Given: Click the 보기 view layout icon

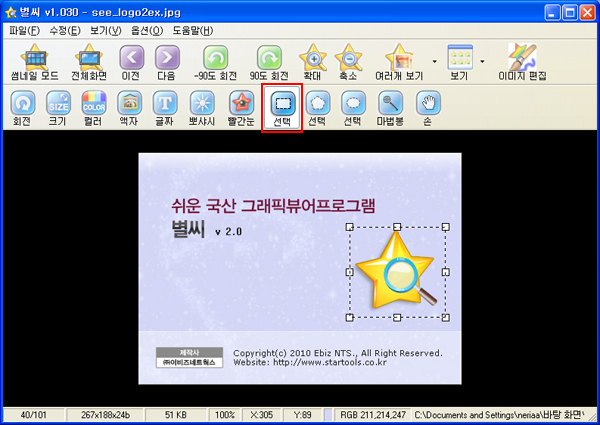Looking at the screenshot, I should point(460,62).
